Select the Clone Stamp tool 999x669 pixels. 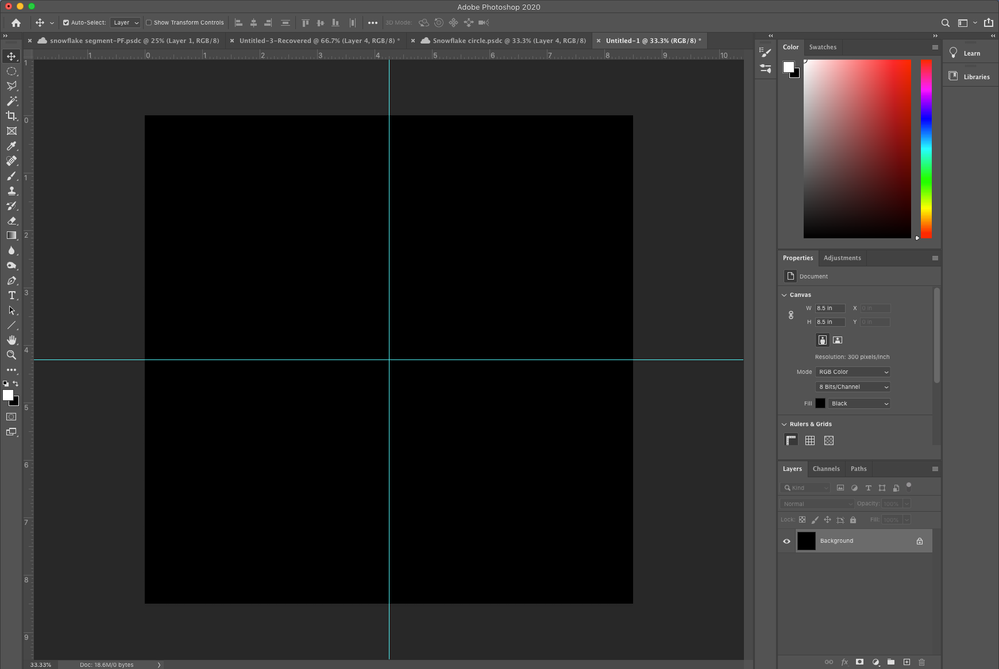coord(11,191)
